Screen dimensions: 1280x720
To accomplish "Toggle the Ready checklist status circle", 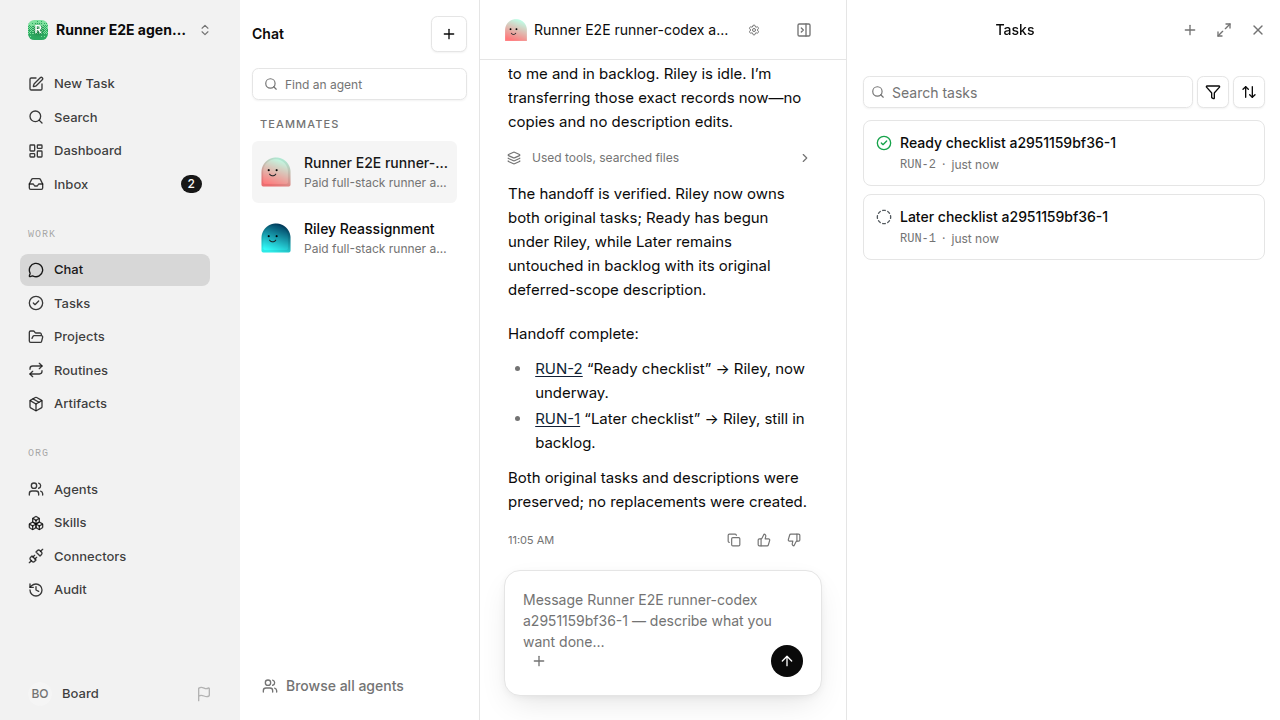I will click(884, 143).
